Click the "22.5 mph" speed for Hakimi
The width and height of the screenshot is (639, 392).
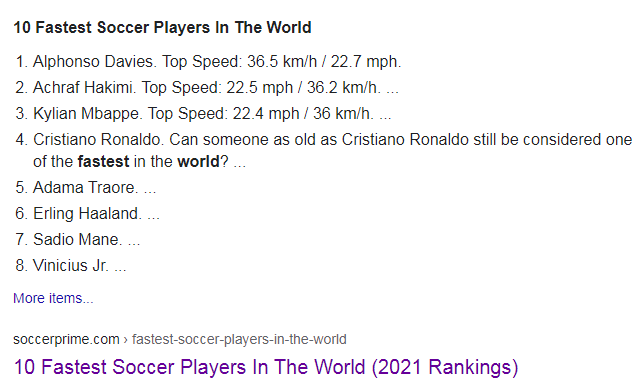click(x=260, y=88)
